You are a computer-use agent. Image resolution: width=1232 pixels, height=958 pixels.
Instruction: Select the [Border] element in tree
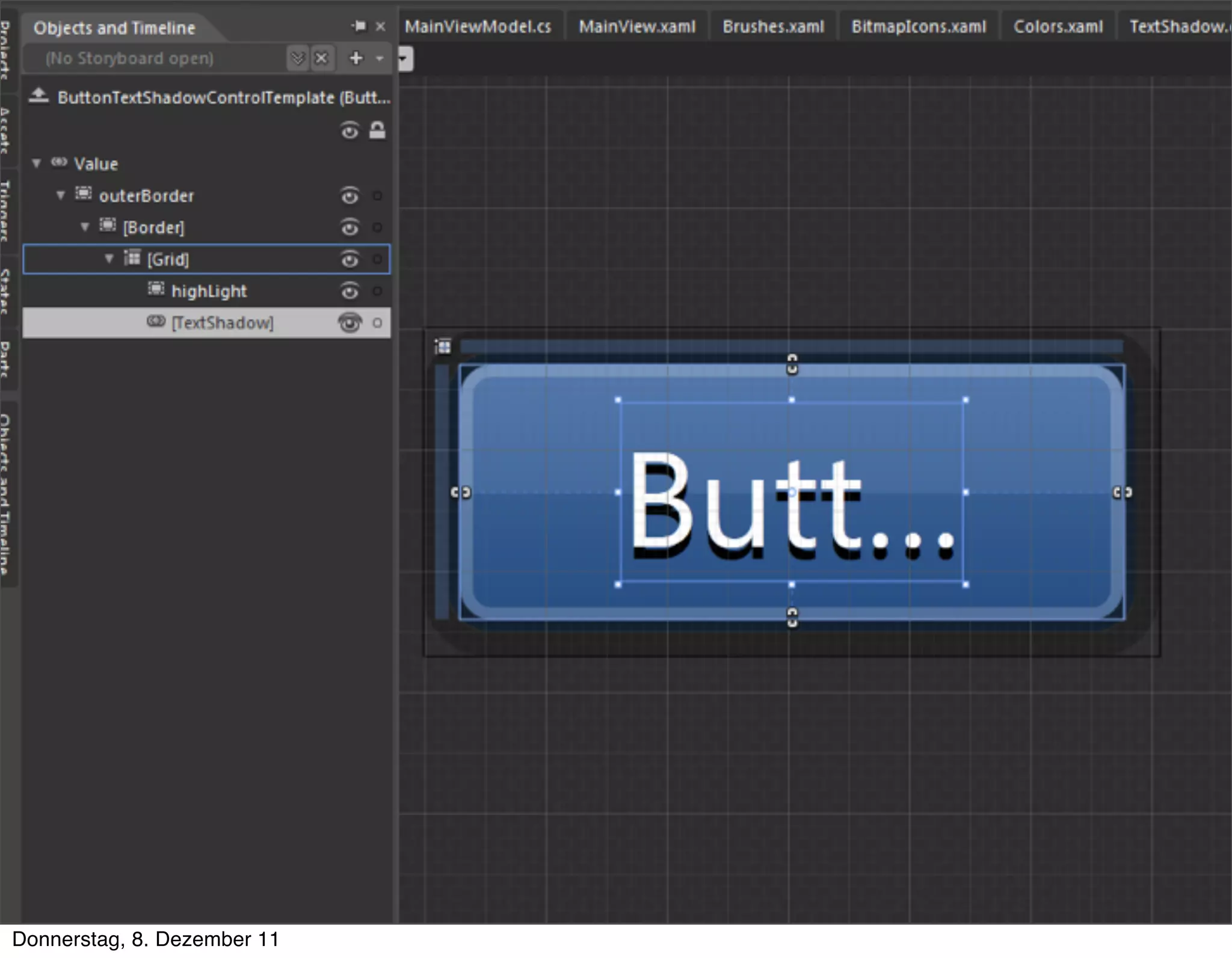click(154, 228)
